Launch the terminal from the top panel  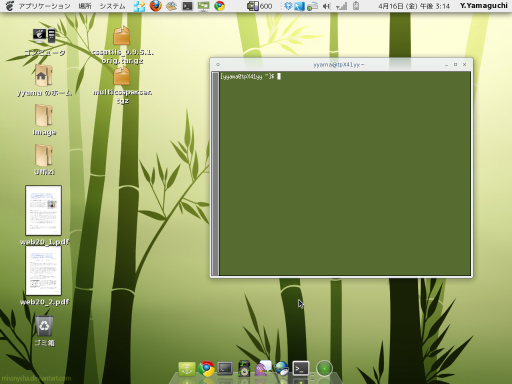pos(187,6)
